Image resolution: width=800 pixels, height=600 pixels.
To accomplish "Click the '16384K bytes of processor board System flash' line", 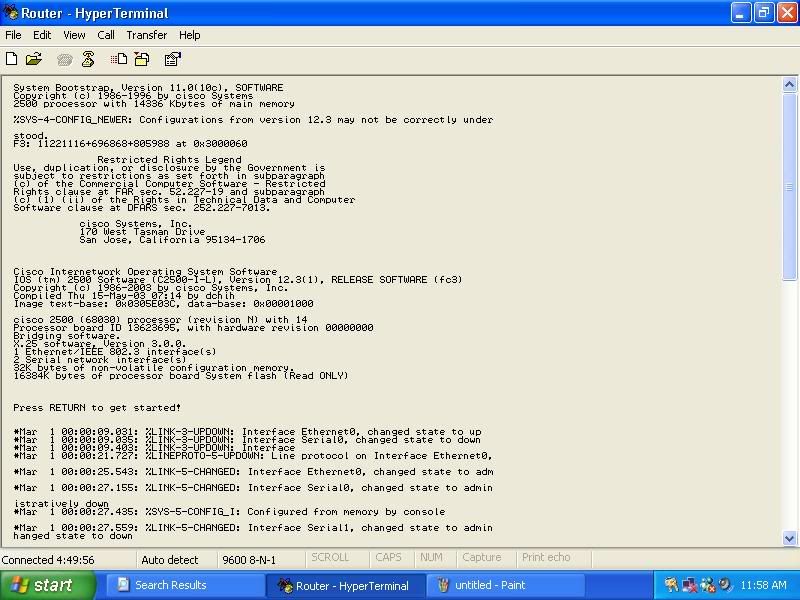I will pyautogui.click(x=181, y=376).
